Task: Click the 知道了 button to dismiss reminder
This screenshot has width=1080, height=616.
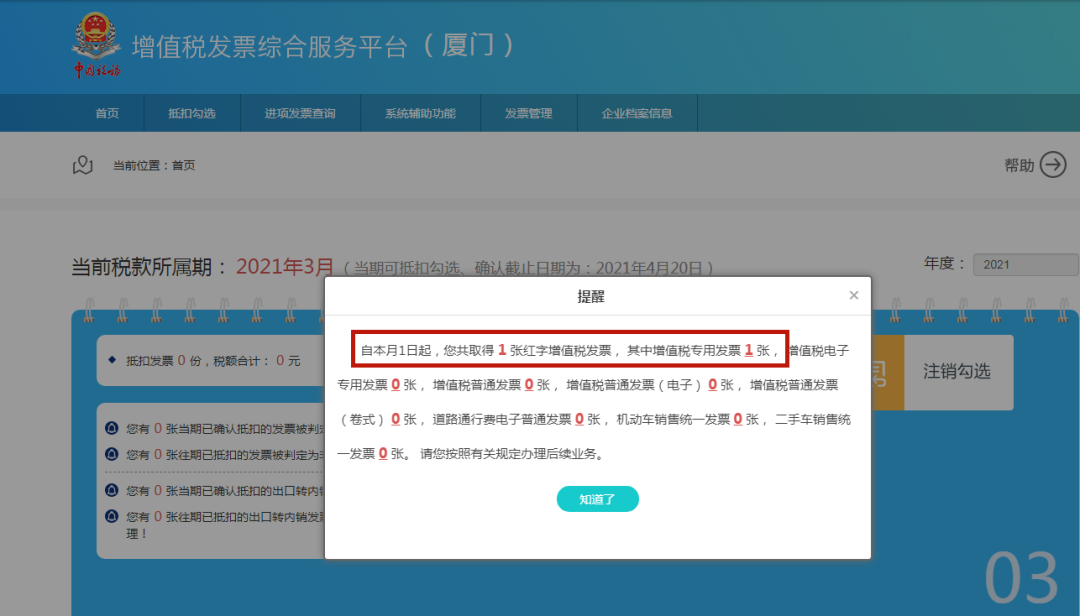Action: 597,498
